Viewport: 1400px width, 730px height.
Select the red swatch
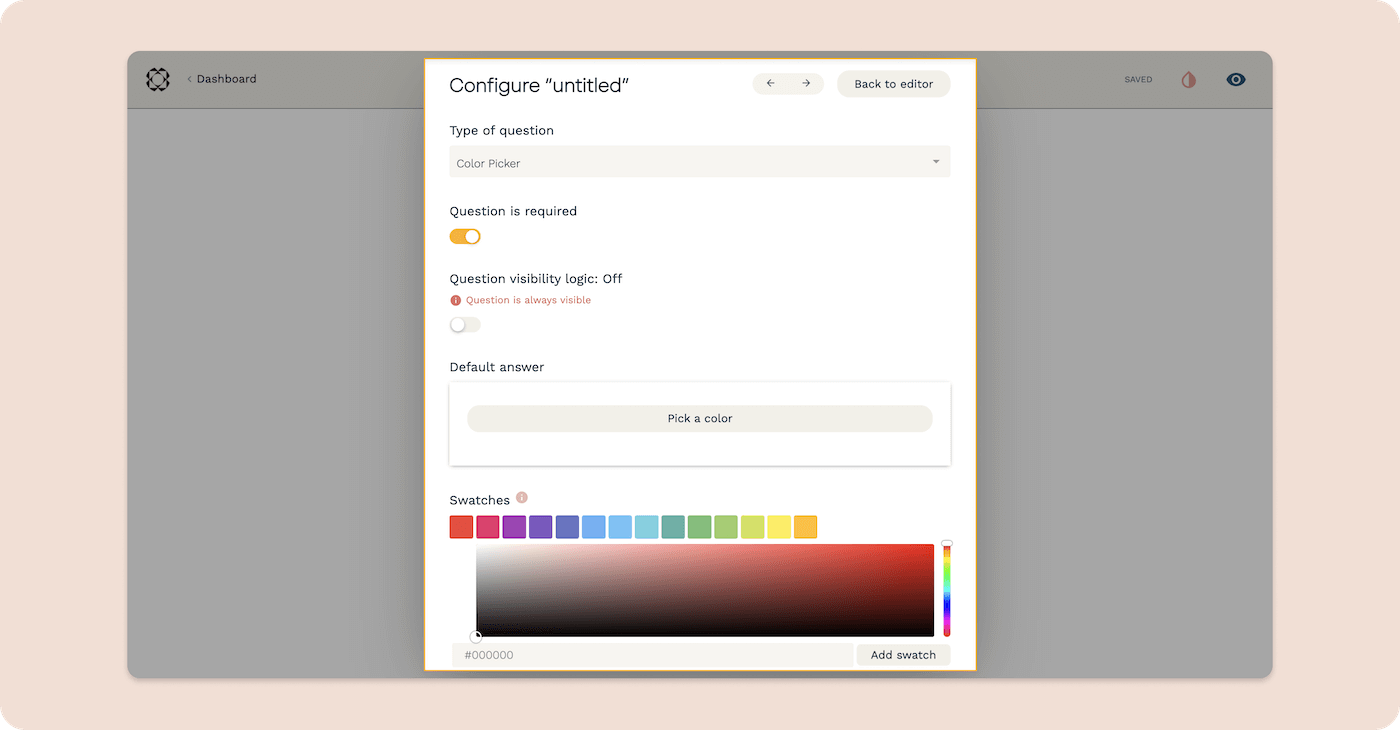(x=461, y=527)
